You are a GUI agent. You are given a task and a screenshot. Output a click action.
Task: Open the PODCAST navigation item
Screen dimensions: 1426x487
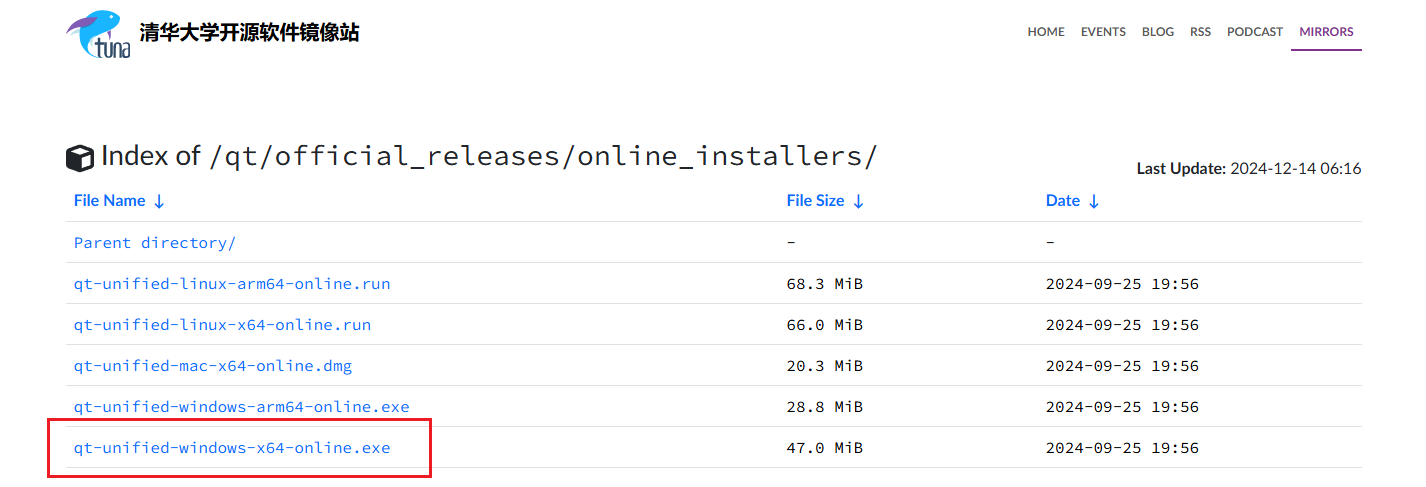(1255, 32)
